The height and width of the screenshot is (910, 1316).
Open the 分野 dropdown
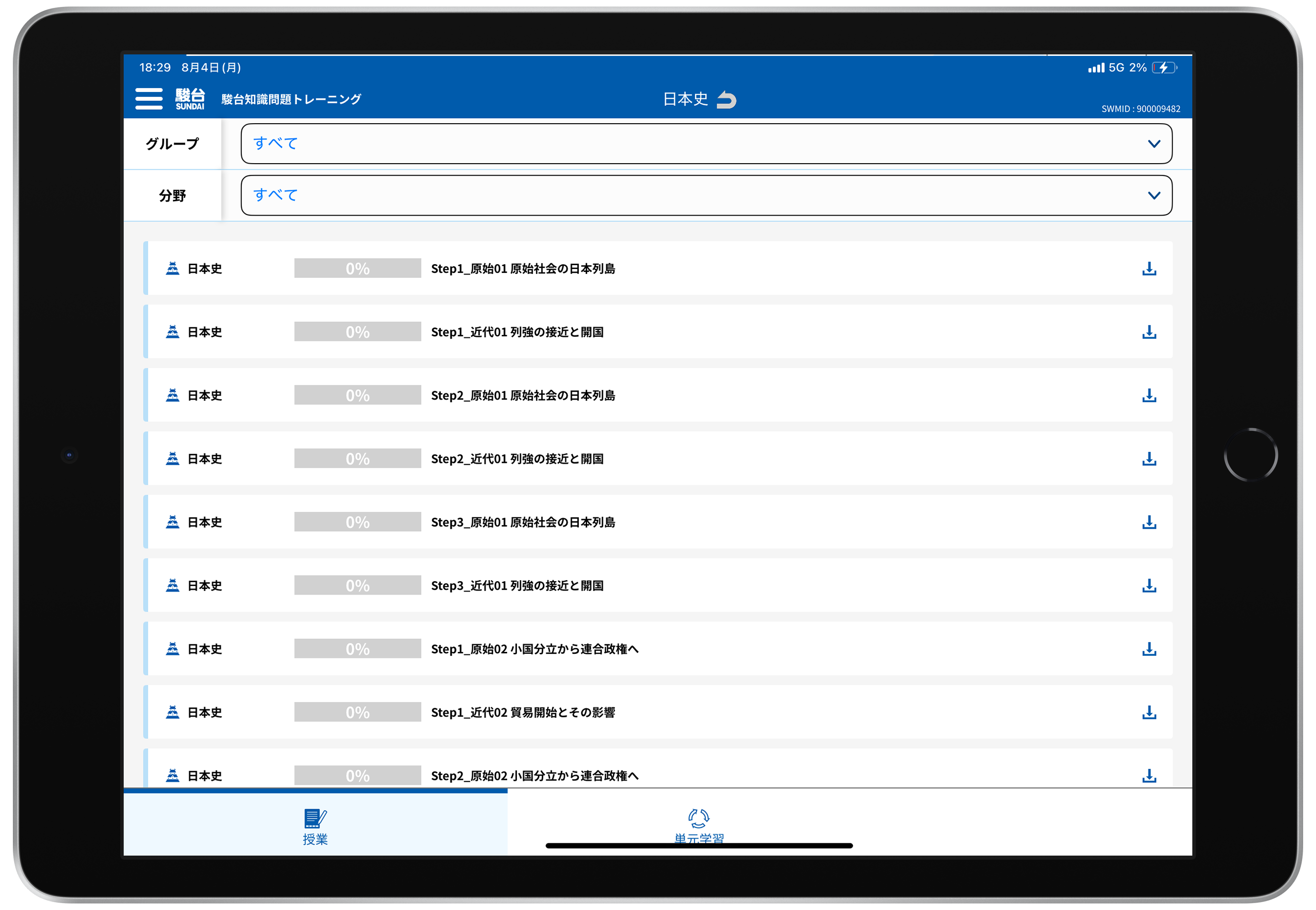(706, 195)
